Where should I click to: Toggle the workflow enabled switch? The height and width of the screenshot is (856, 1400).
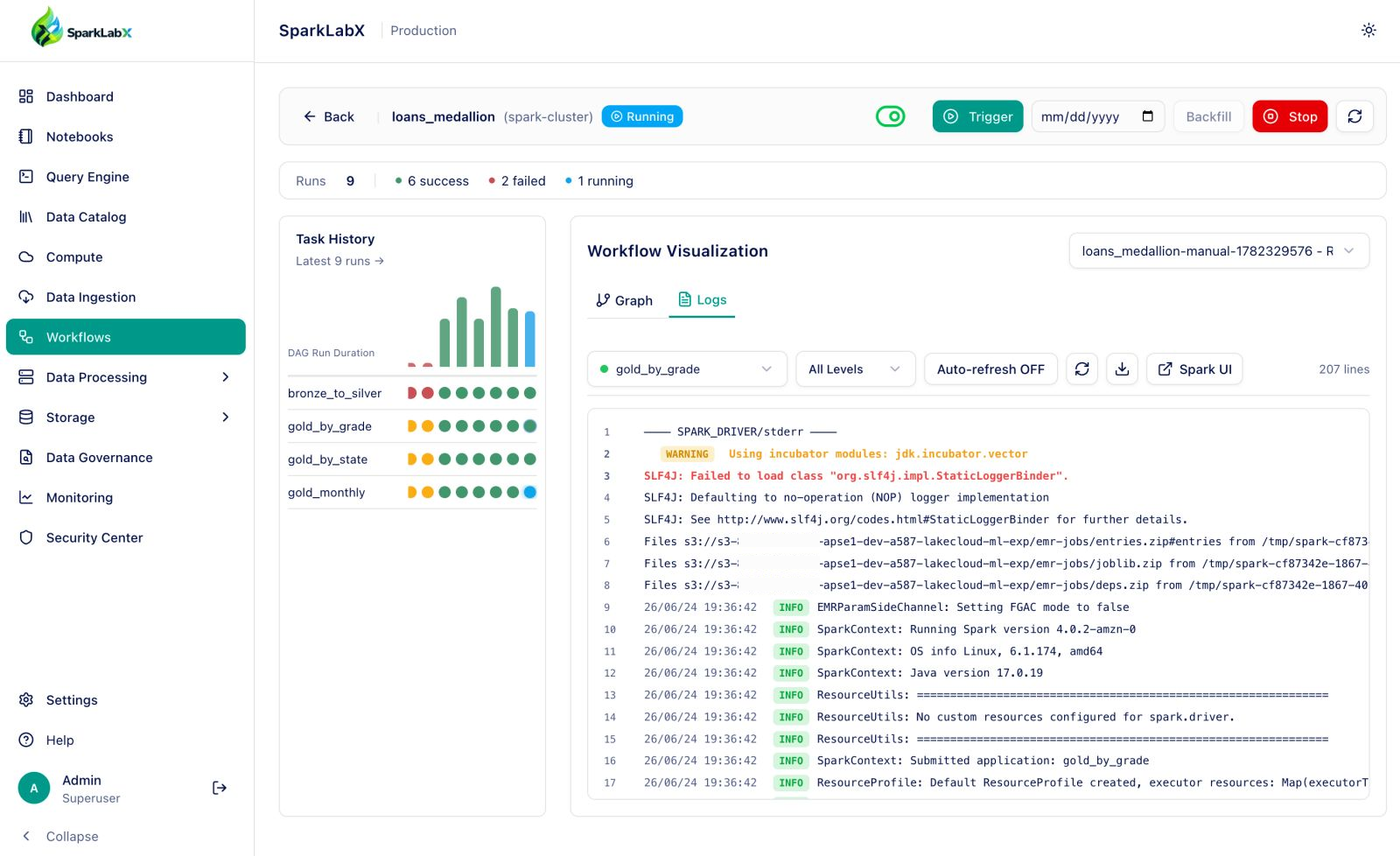pos(891,116)
